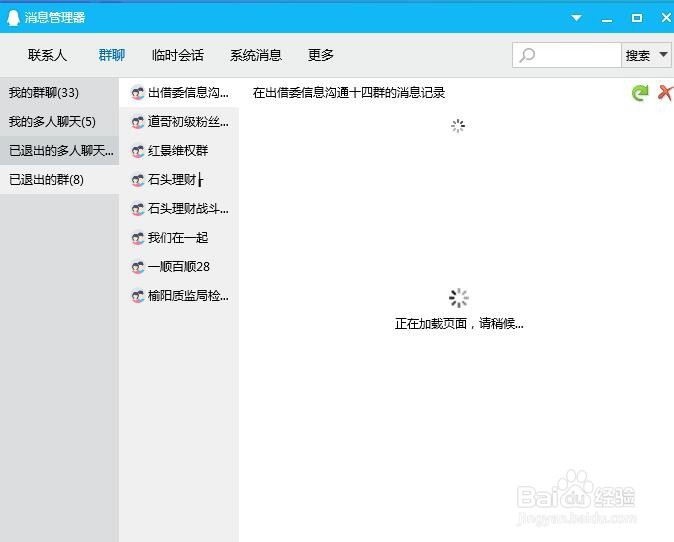Select 已退出的群(8) category
The height and width of the screenshot is (542, 674).
(59, 180)
